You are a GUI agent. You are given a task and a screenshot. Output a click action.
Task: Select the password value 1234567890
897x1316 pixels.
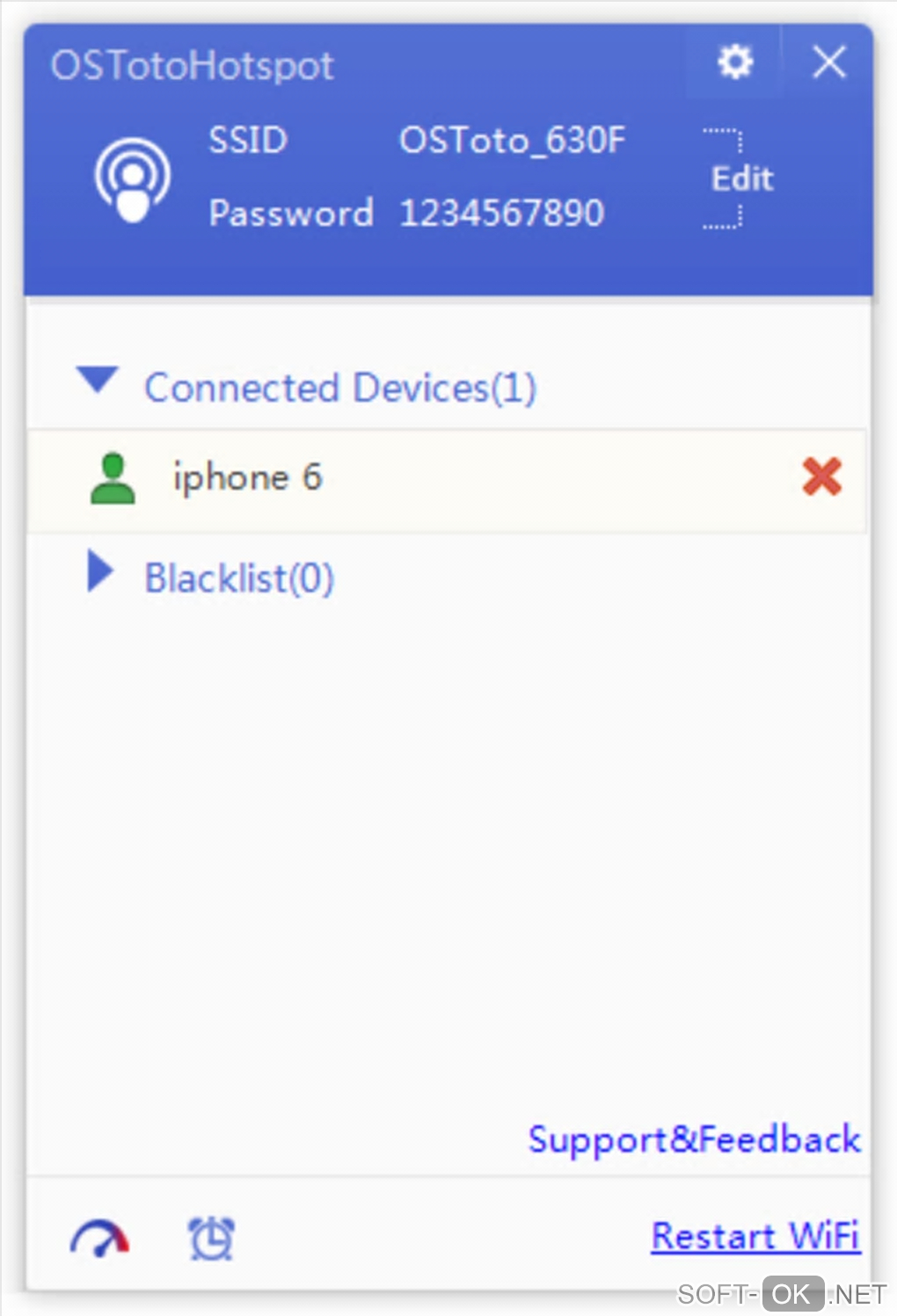coord(501,213)
